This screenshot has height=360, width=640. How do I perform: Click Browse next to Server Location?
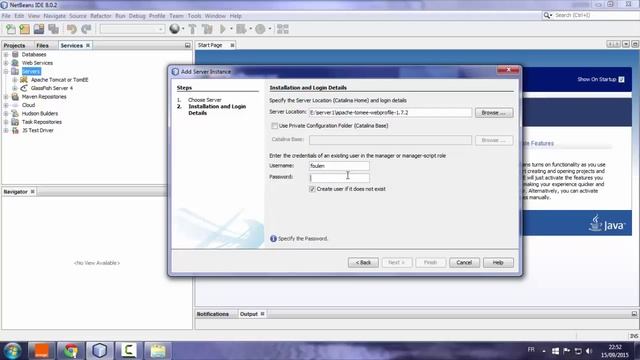494,113
